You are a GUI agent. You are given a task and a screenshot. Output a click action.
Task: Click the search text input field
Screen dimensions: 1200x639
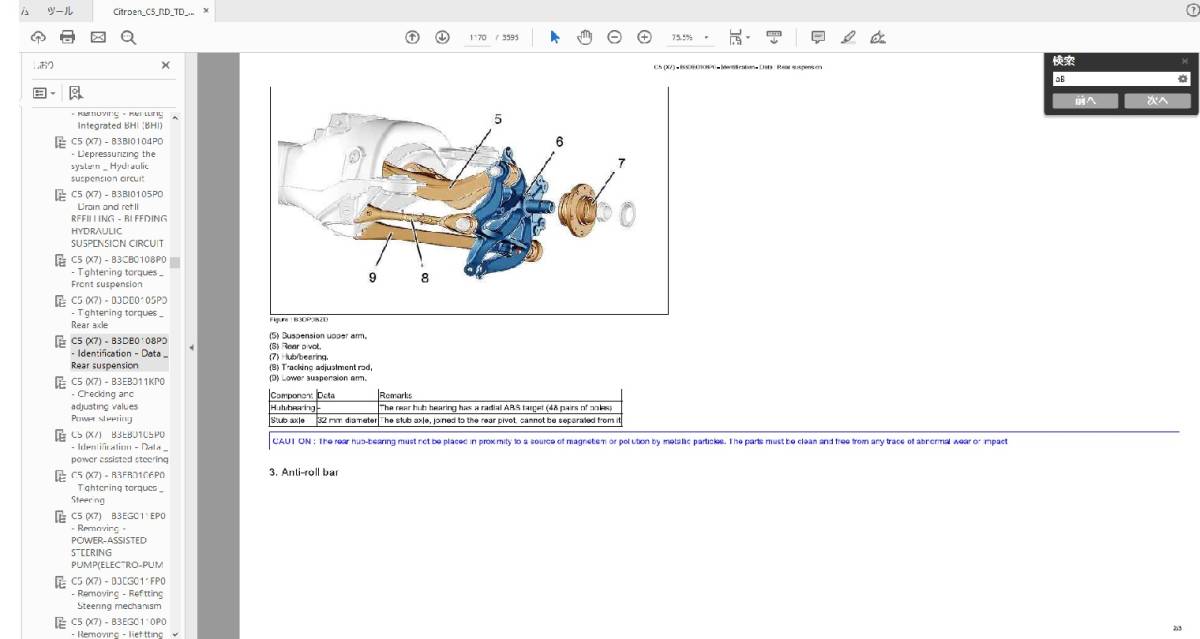click(x=1114, y=78)
